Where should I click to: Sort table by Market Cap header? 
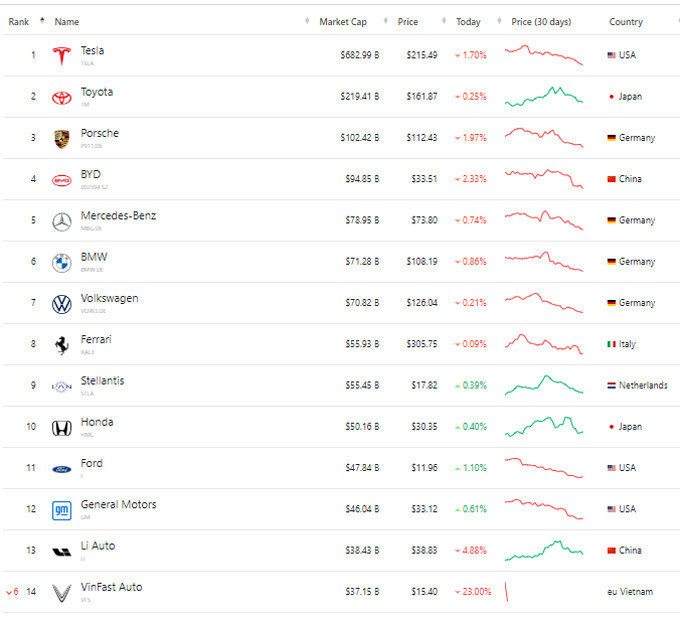coord(342,22)
